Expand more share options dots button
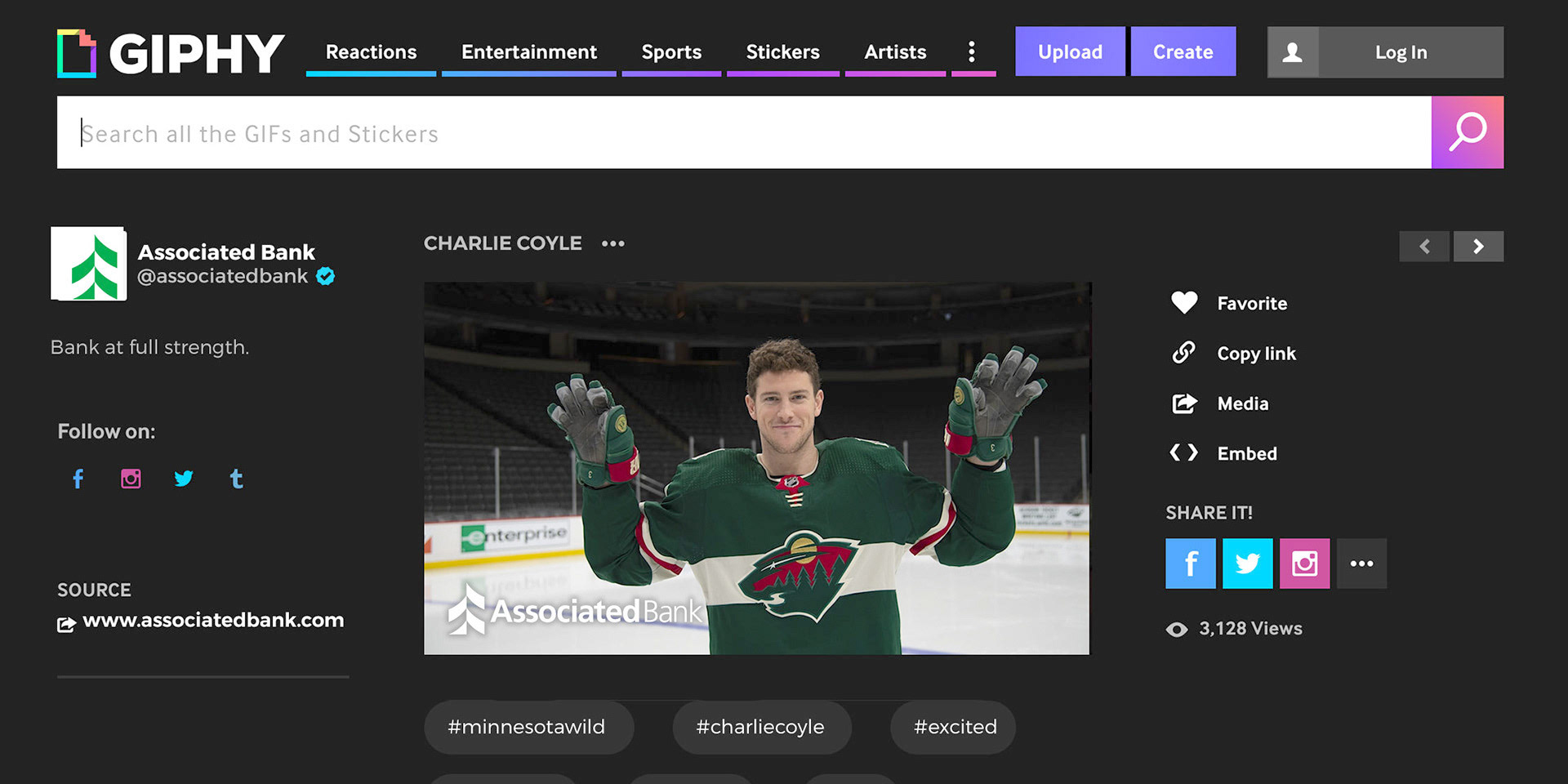The width and height of the screenshot is (1568, 784). (1362, 563)
